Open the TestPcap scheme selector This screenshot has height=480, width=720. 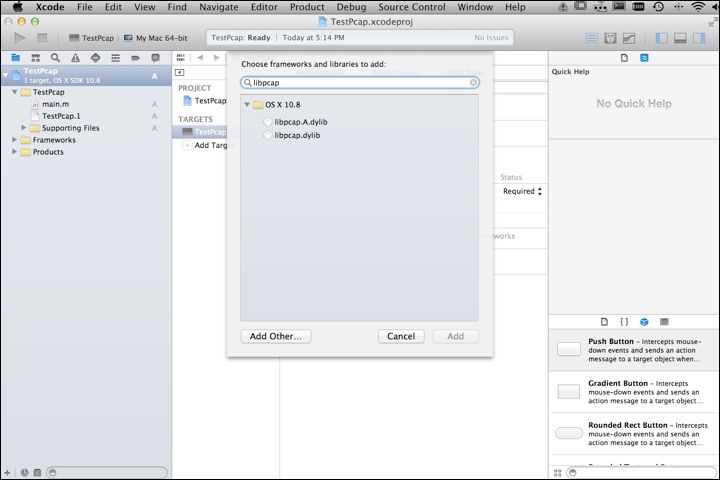point(91,38)
